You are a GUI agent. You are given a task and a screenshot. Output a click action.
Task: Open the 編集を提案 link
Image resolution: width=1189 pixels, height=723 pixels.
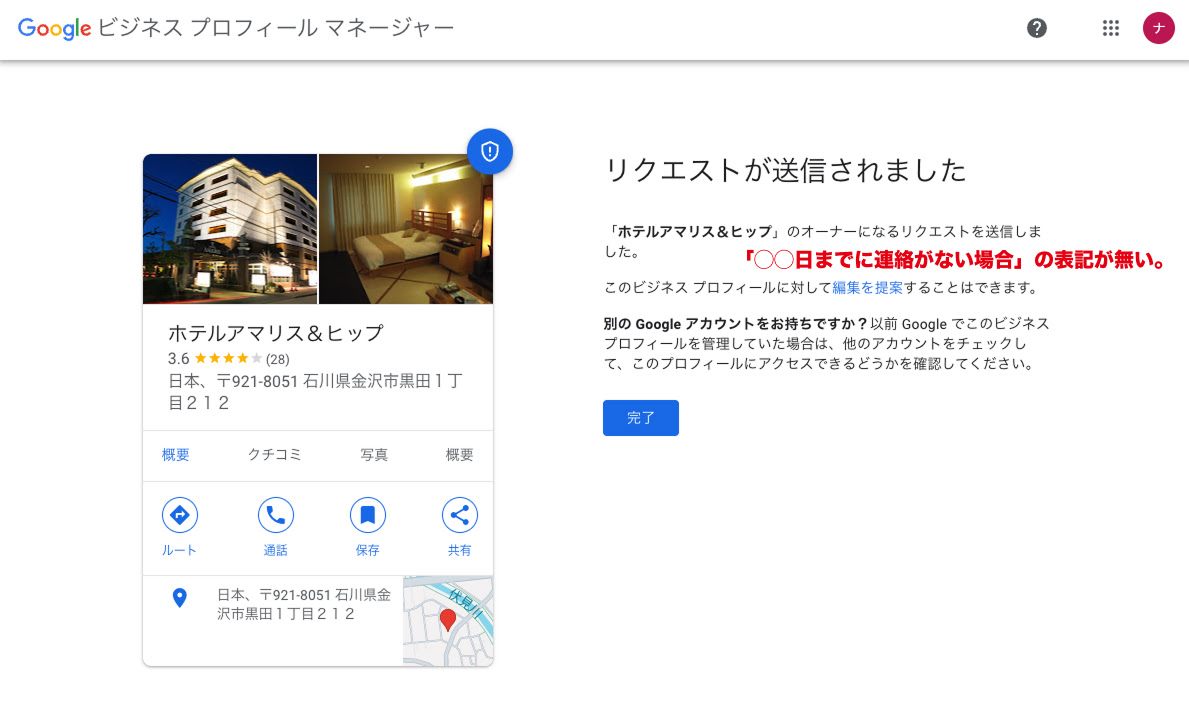(867, 288)
